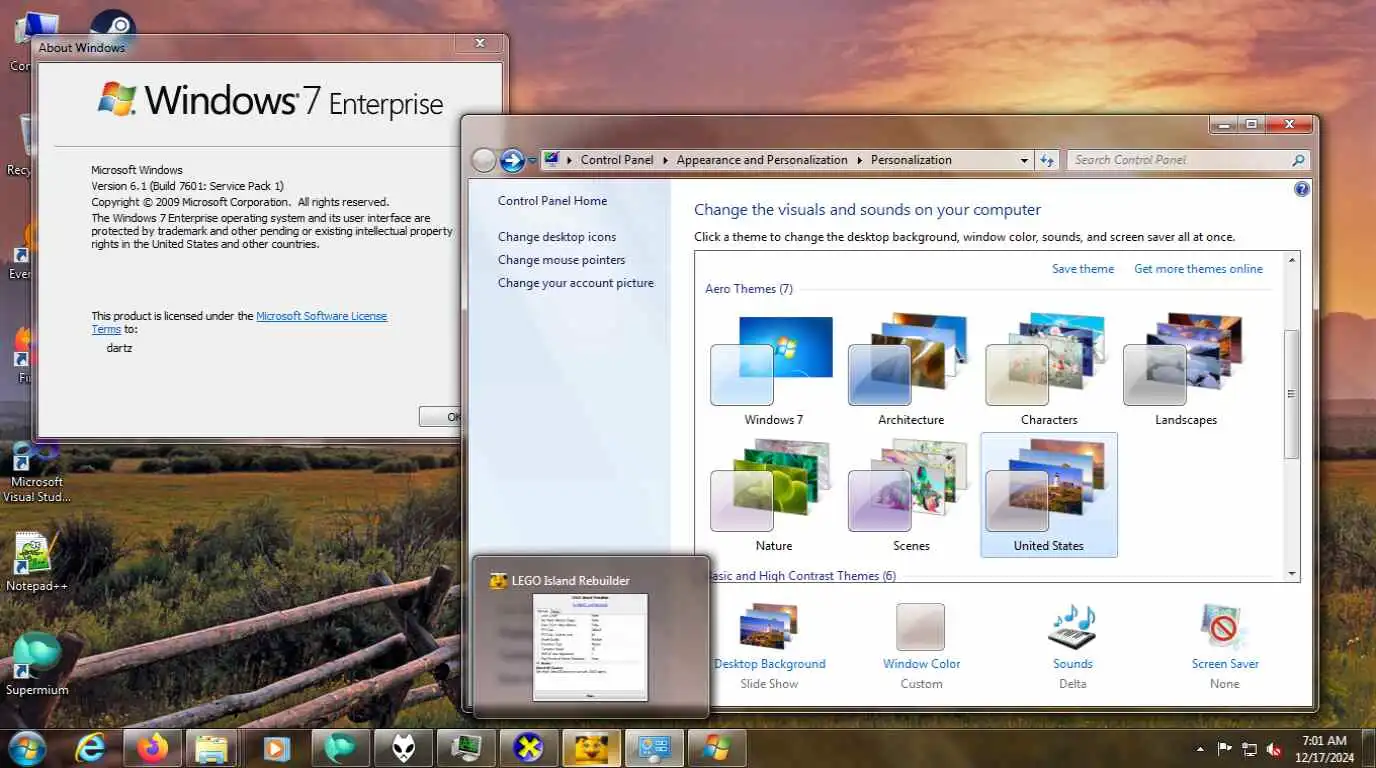Go back in Control Panel window

[484, 160]
